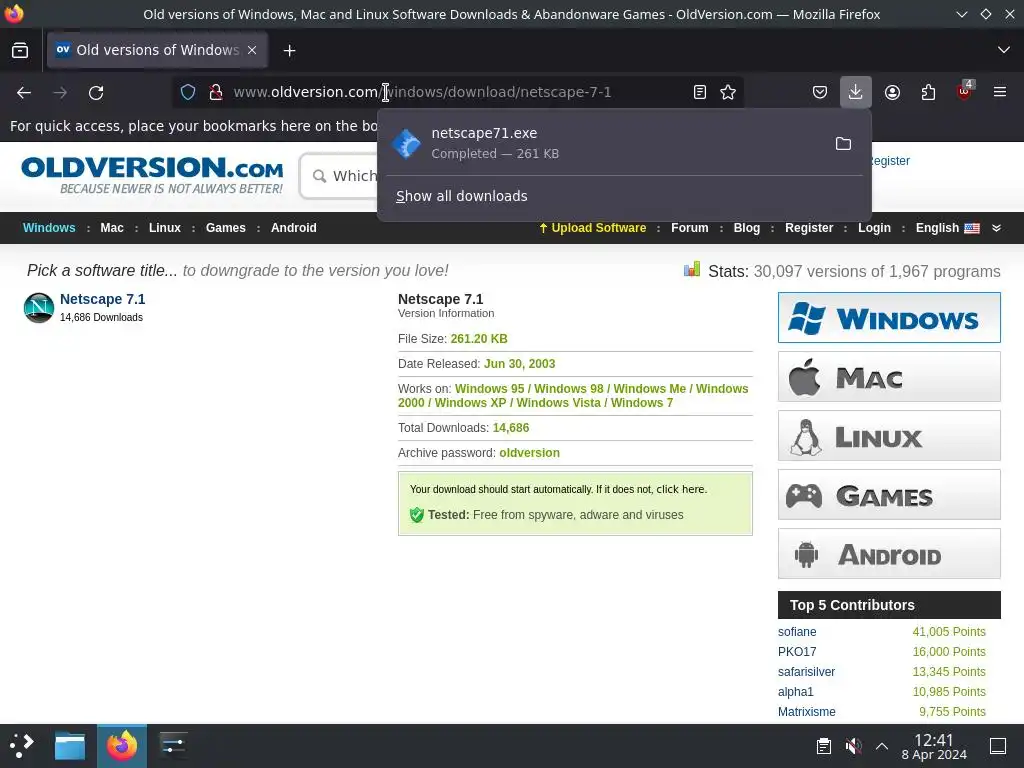Show netscape71.exe in its containing folder
1024x768 pixels.
(x=843, y=144)
